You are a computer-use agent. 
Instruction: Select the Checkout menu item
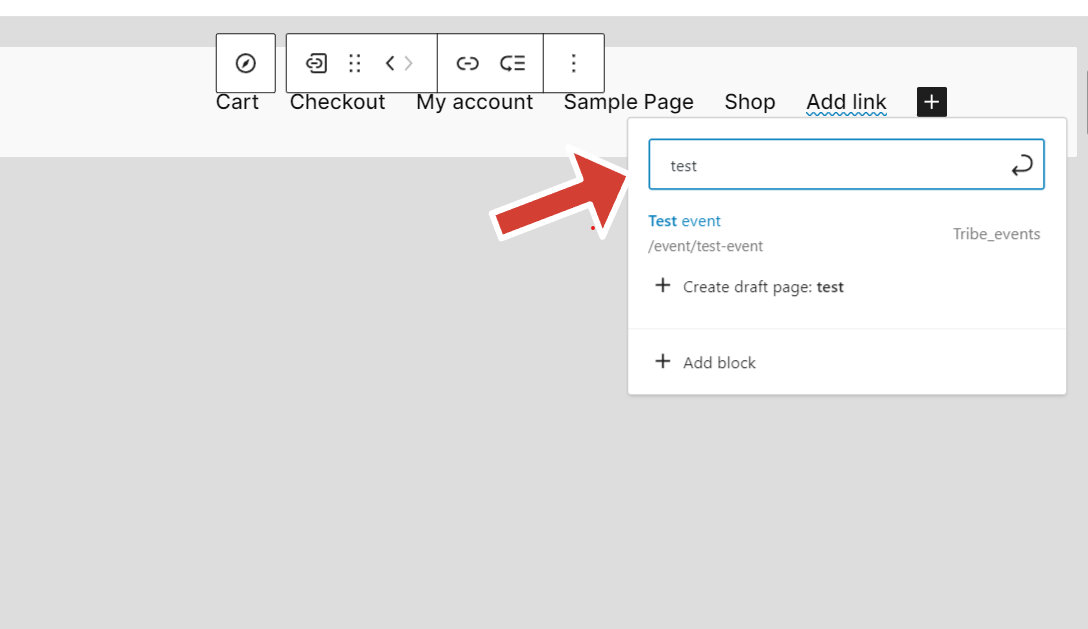337,102
